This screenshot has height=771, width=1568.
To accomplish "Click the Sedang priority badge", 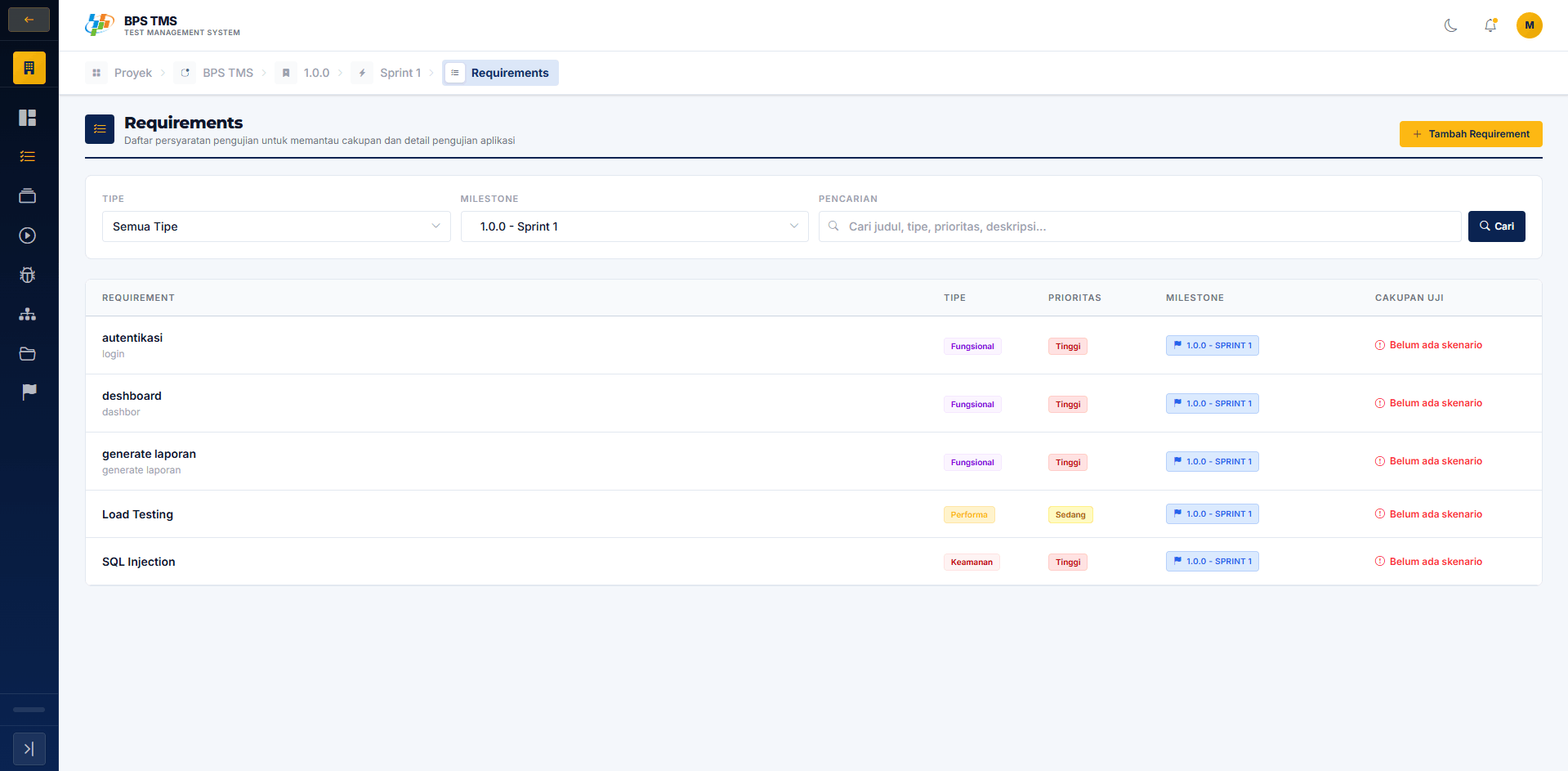I will 1070,514.
